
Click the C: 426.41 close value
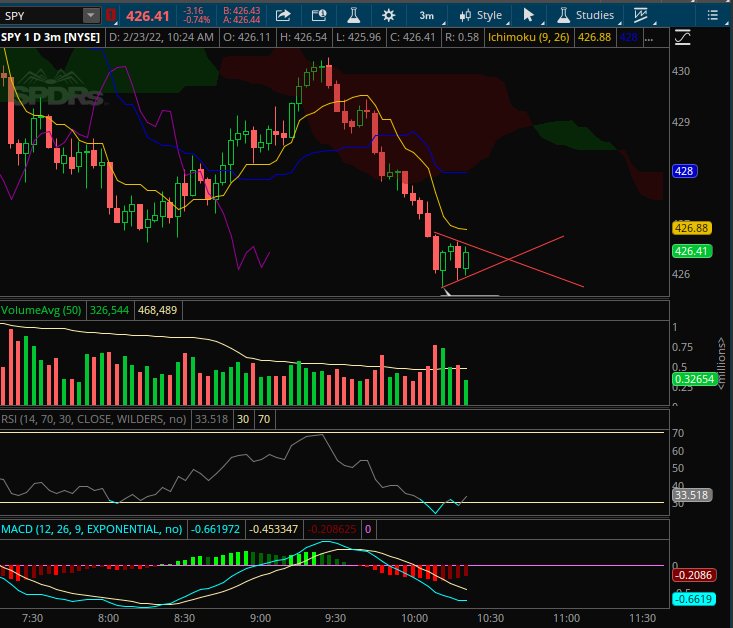412,37
